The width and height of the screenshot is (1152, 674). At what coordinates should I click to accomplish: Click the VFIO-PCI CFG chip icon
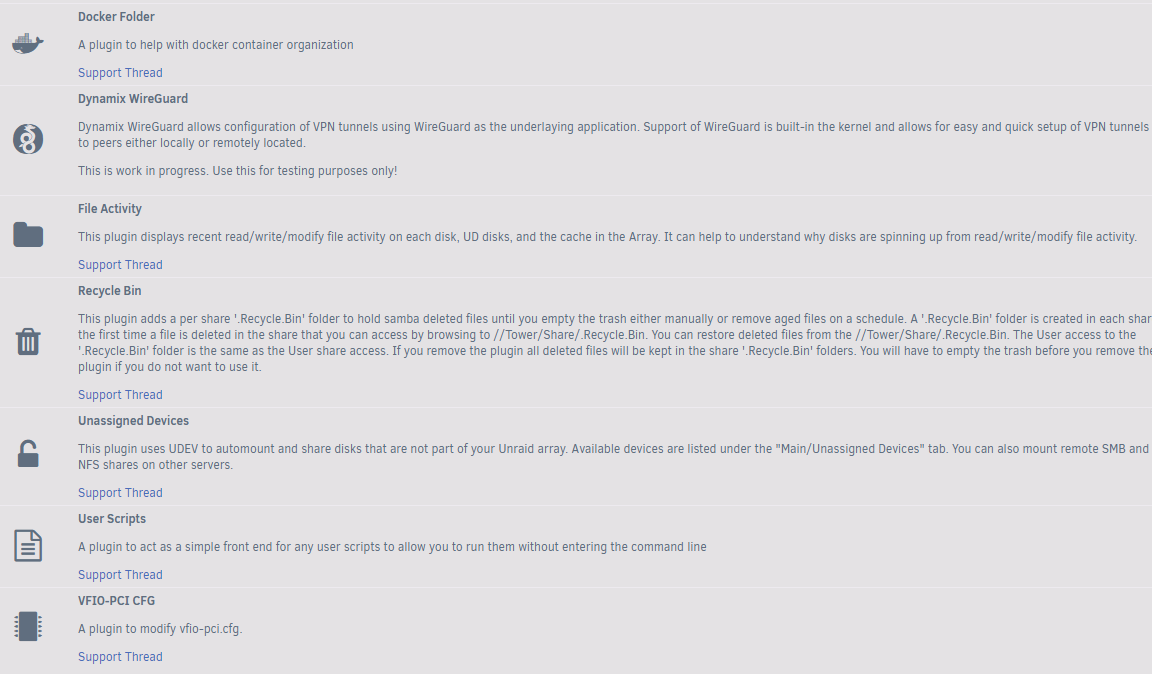(x=28, y=627)
